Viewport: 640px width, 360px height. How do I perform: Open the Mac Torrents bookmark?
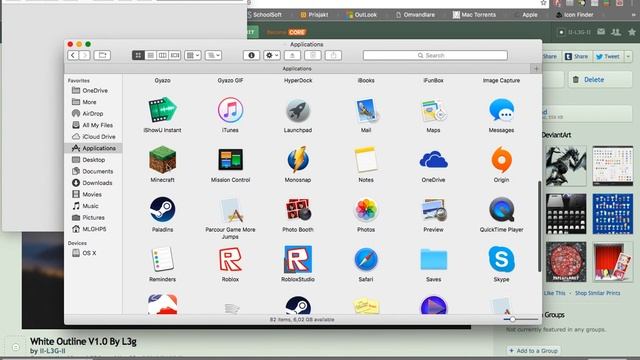(x=474, y=15)
